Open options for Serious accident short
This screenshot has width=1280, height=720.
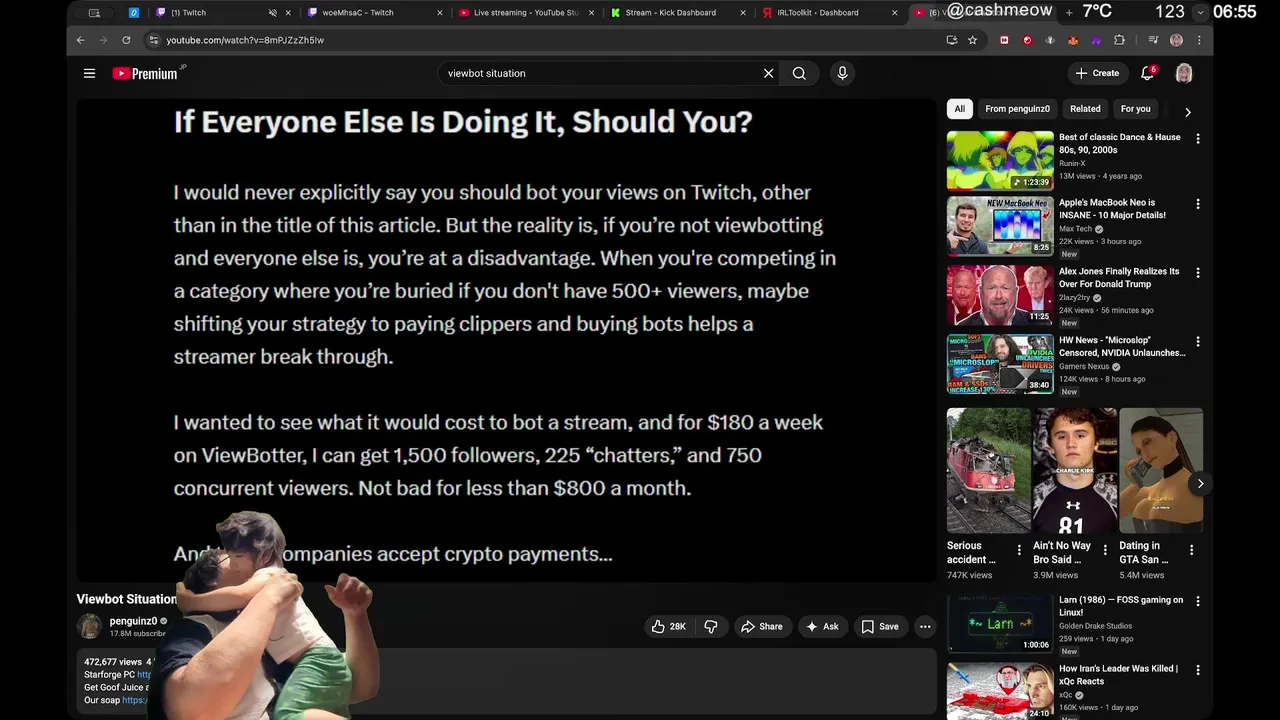(1019, 550)
